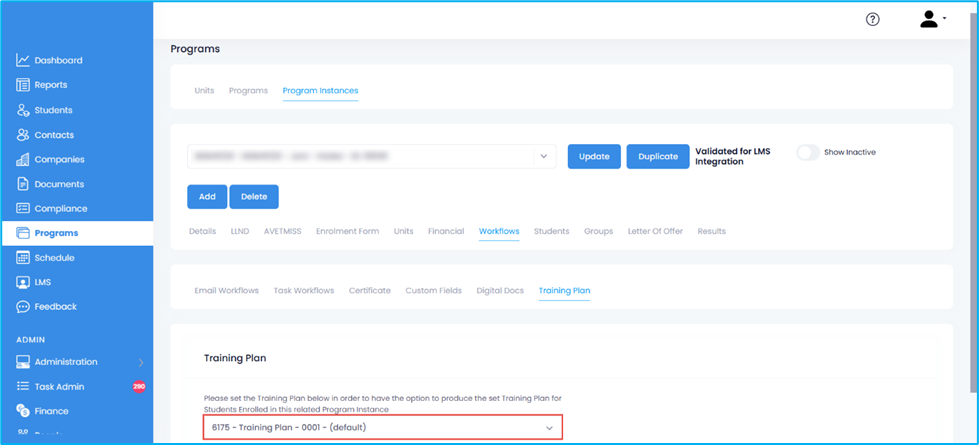979x445 pixels.
Task: Toggle the Show Inactive switch
Action: click(x=807, y=152)
